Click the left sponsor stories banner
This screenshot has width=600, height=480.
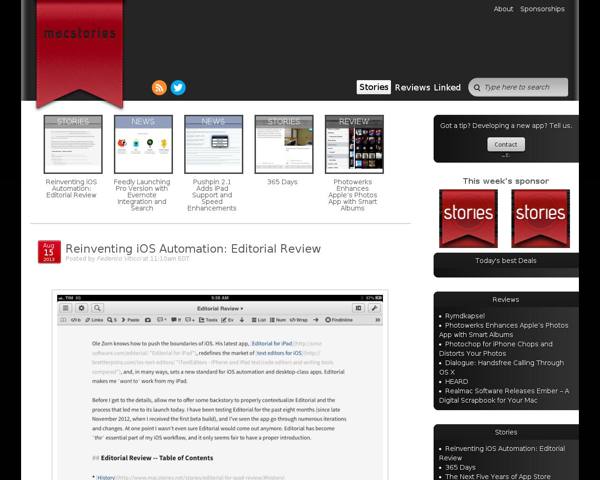click(x=468, y=218)
